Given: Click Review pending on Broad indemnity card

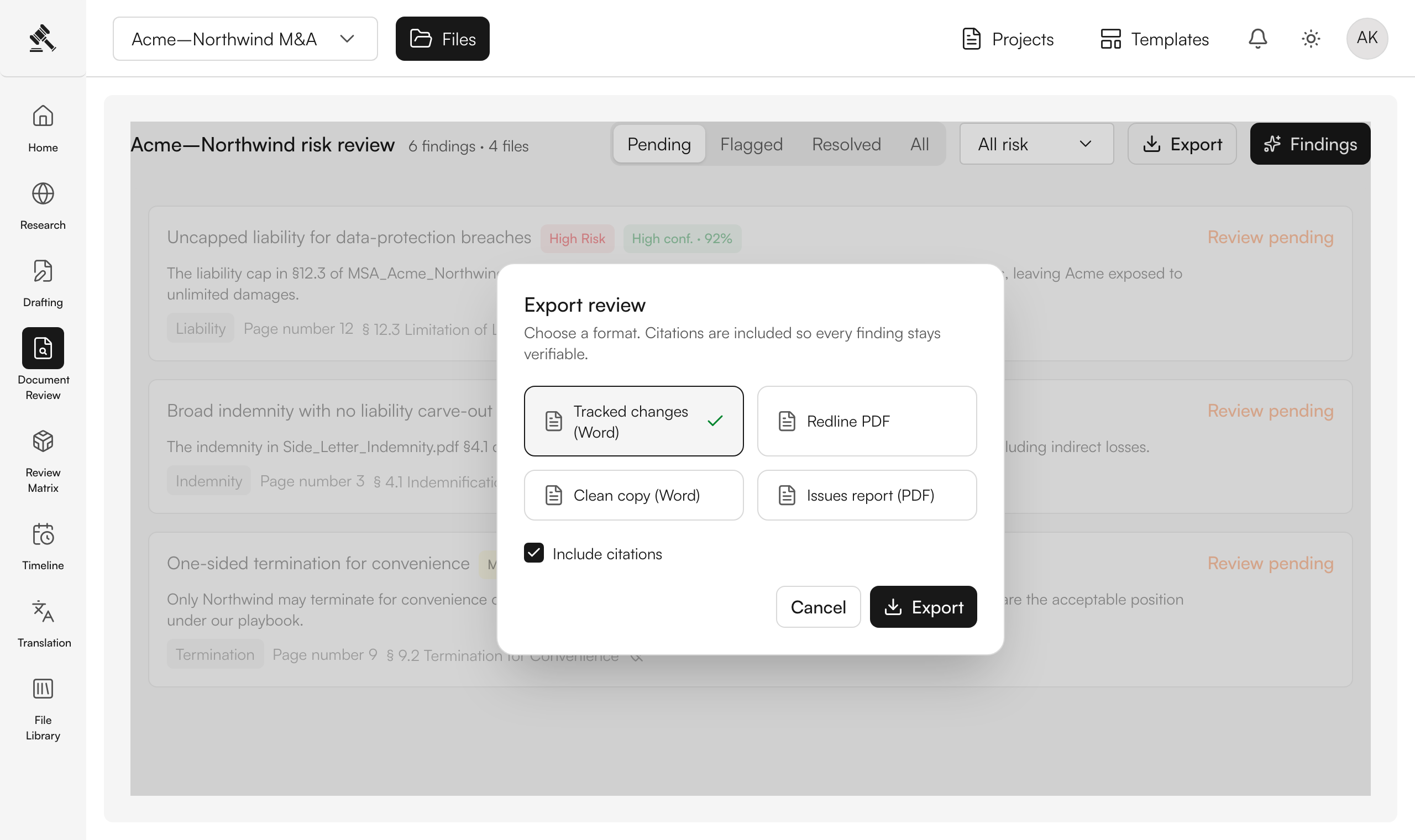Looking at the screenshot, I should coord(1270,411).
